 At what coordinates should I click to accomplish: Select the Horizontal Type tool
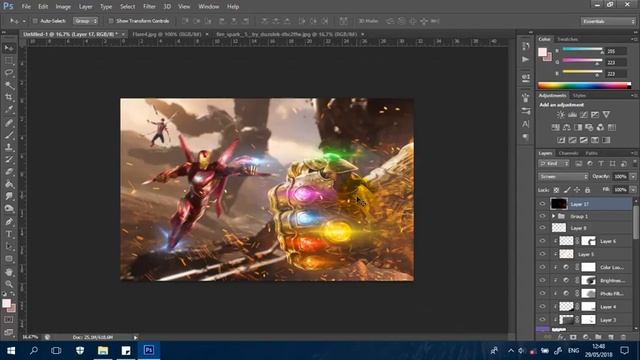9,234
